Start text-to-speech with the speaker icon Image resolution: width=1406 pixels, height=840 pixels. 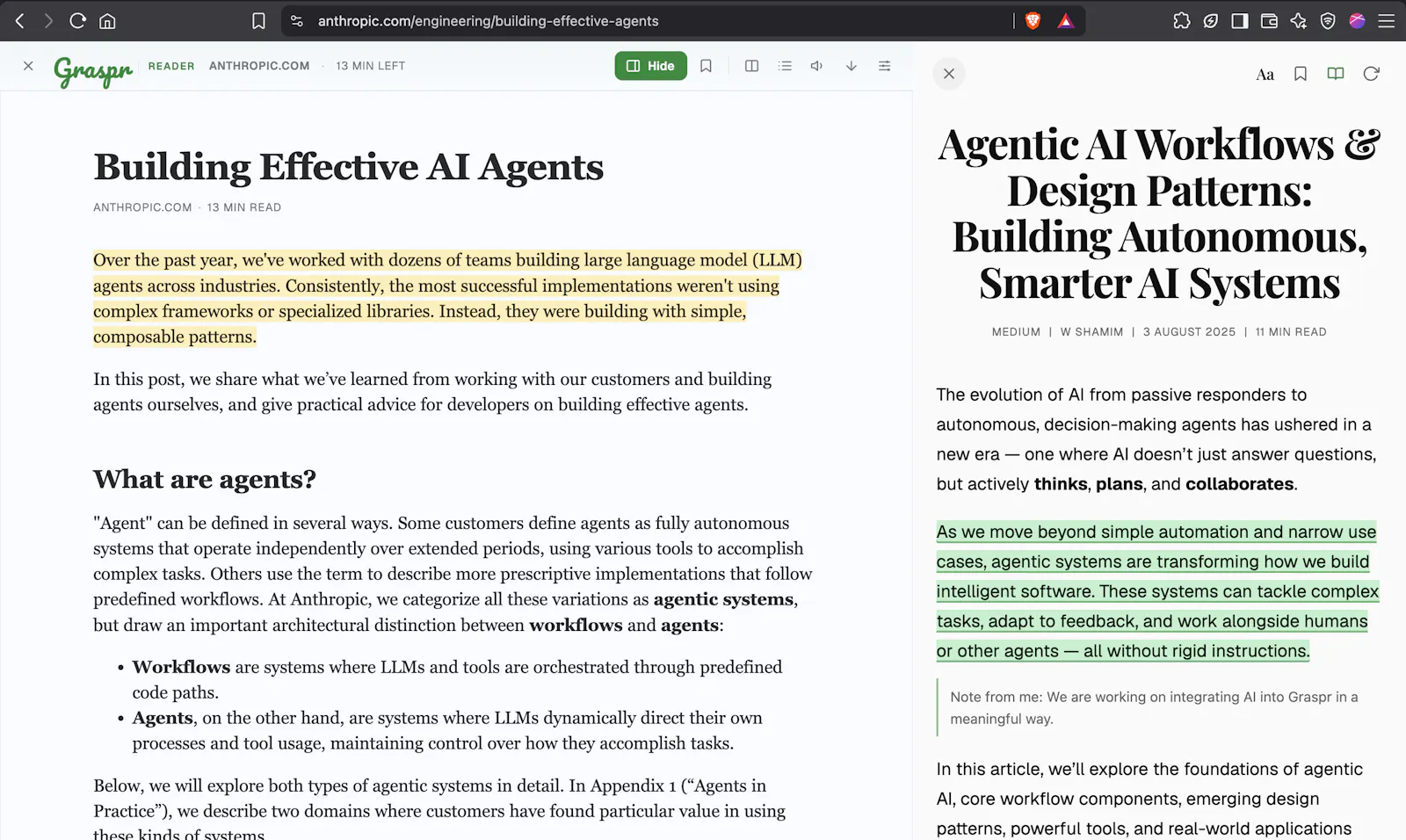tap(817, 66)
